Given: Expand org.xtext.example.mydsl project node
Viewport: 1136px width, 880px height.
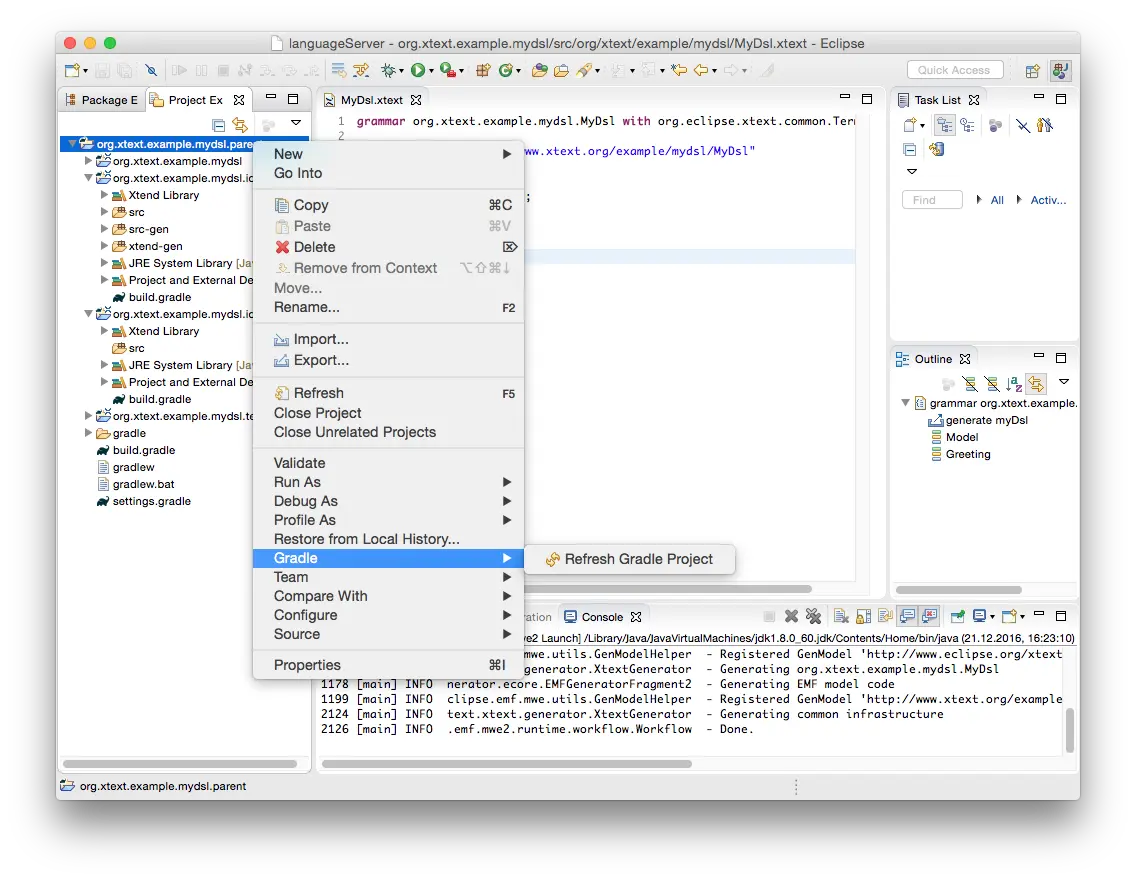Looking at the screenshot, I should click(88, 161).
